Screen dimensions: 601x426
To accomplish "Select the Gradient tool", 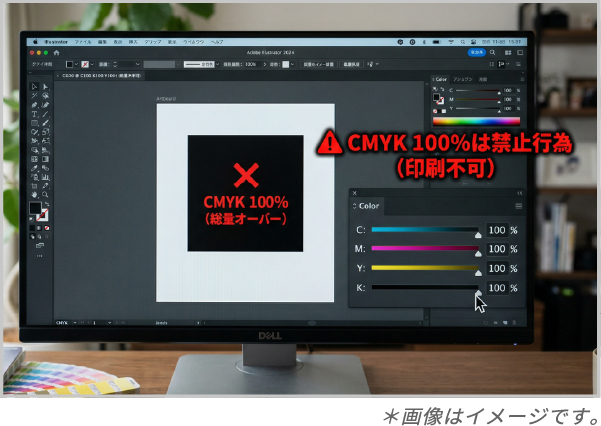I will 46,159.
